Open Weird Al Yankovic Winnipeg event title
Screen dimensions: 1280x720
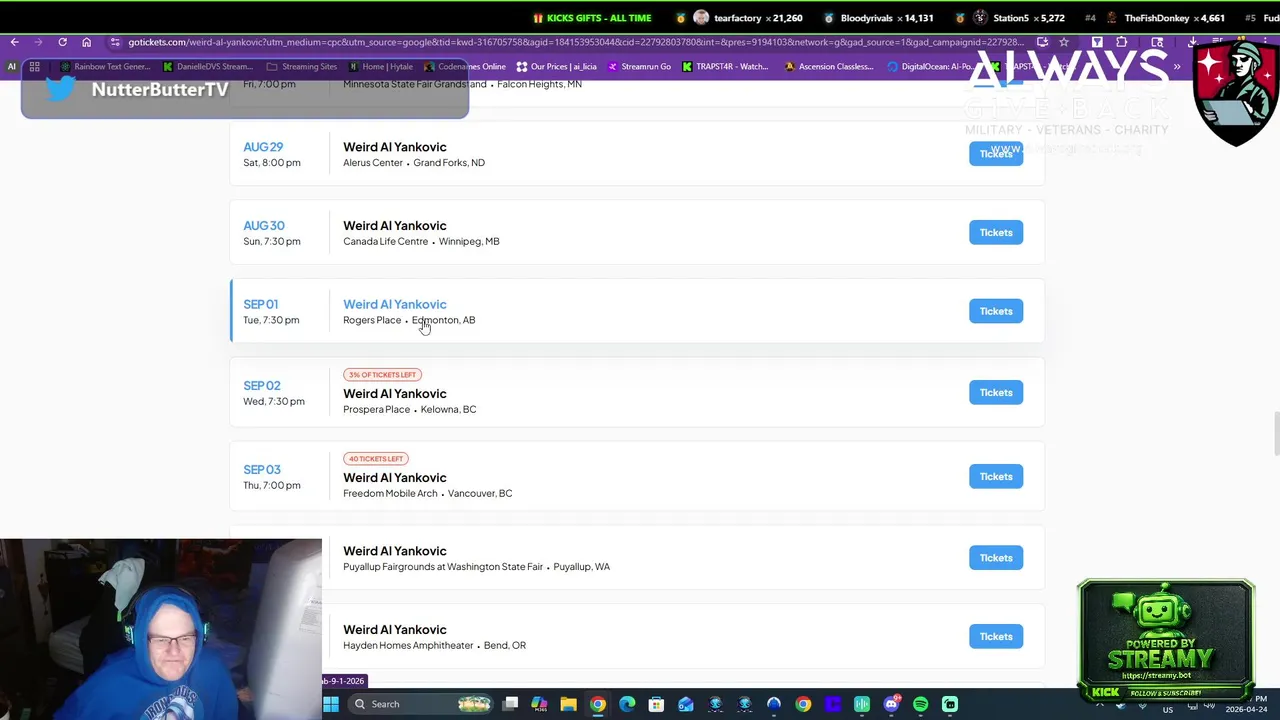[395, 226]
